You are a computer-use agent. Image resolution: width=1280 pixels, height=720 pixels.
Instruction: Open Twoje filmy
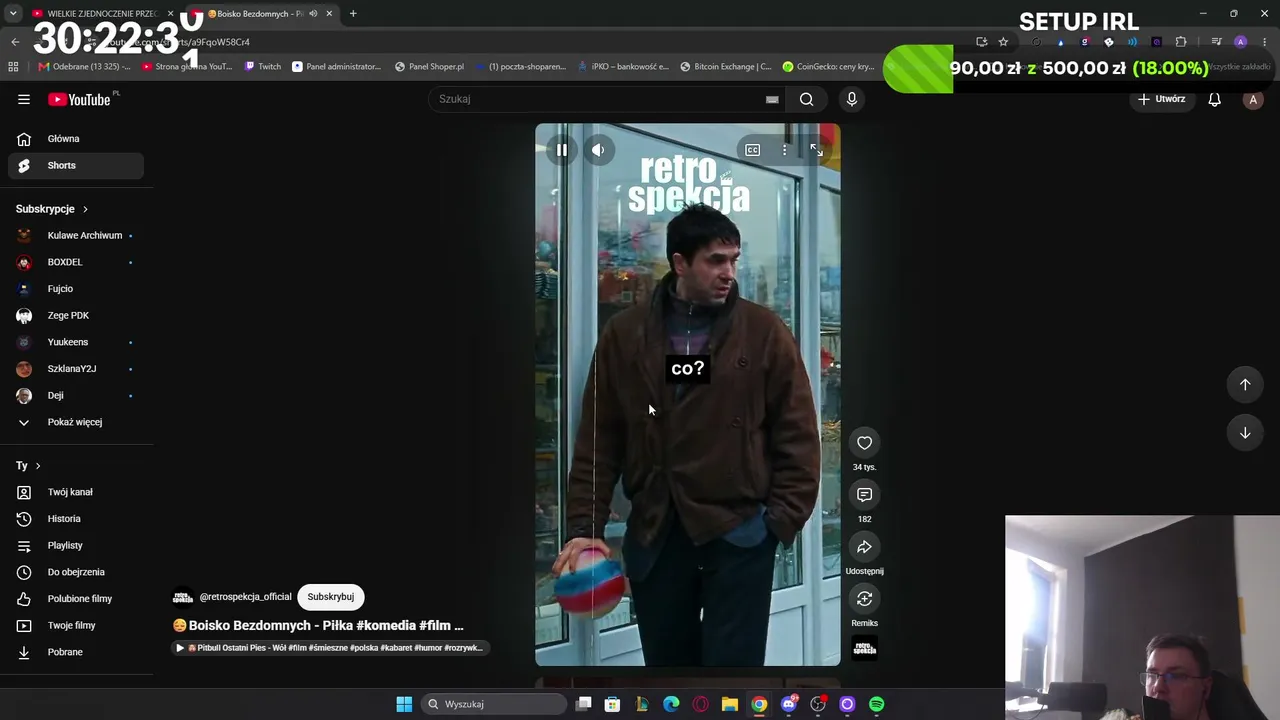(76, 626)
